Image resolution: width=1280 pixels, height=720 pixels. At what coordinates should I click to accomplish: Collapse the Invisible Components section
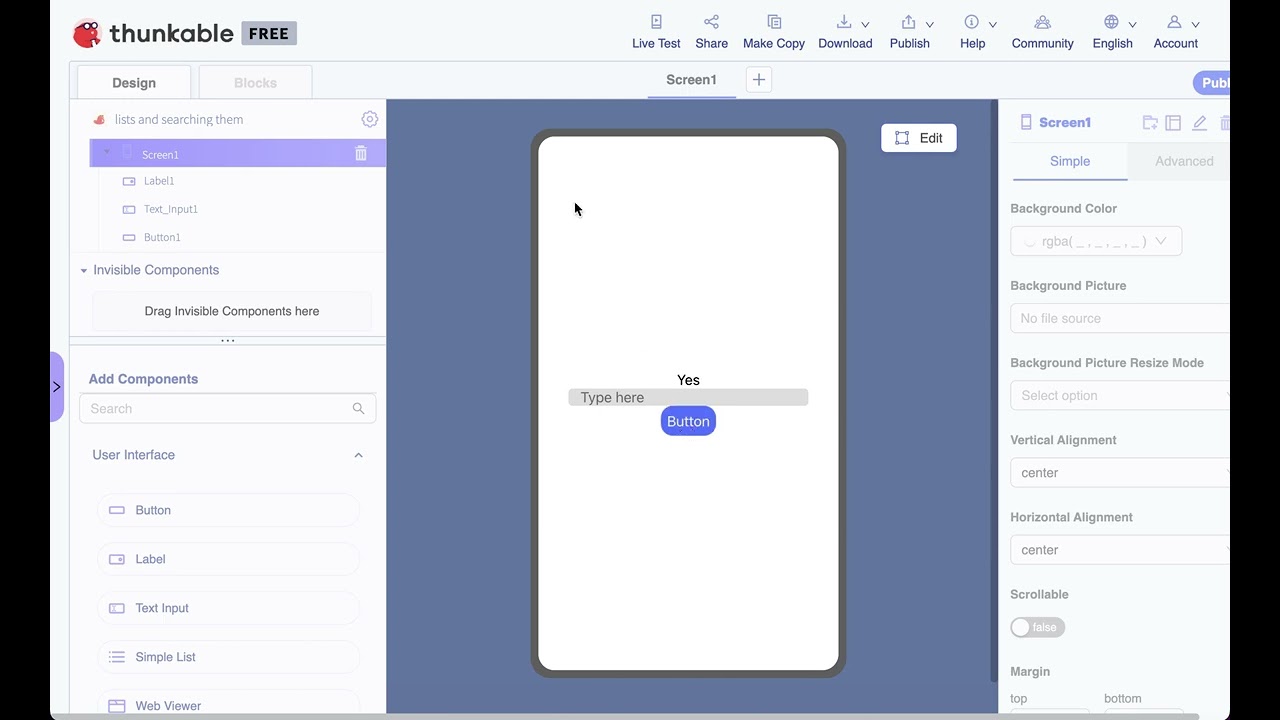84,270
